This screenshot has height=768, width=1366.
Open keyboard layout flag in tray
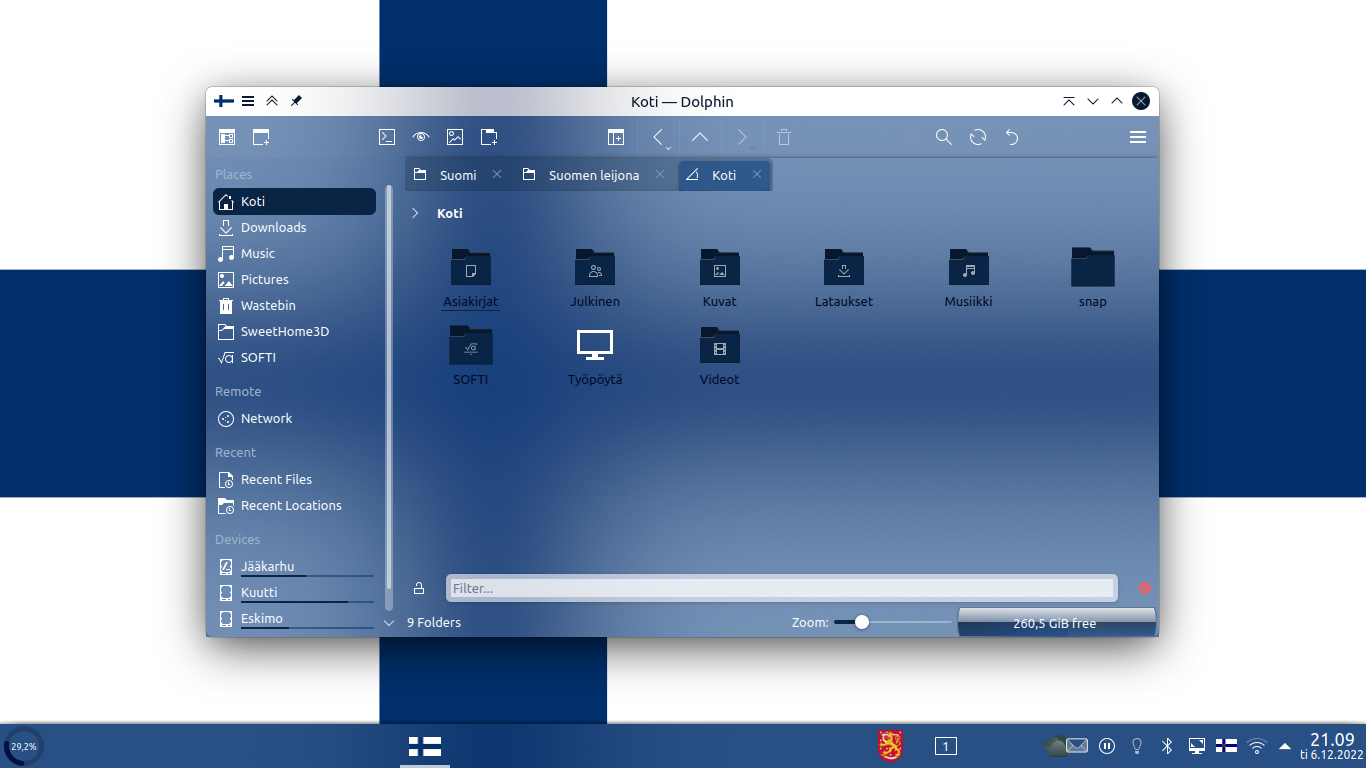click(x=1226, y=746)
